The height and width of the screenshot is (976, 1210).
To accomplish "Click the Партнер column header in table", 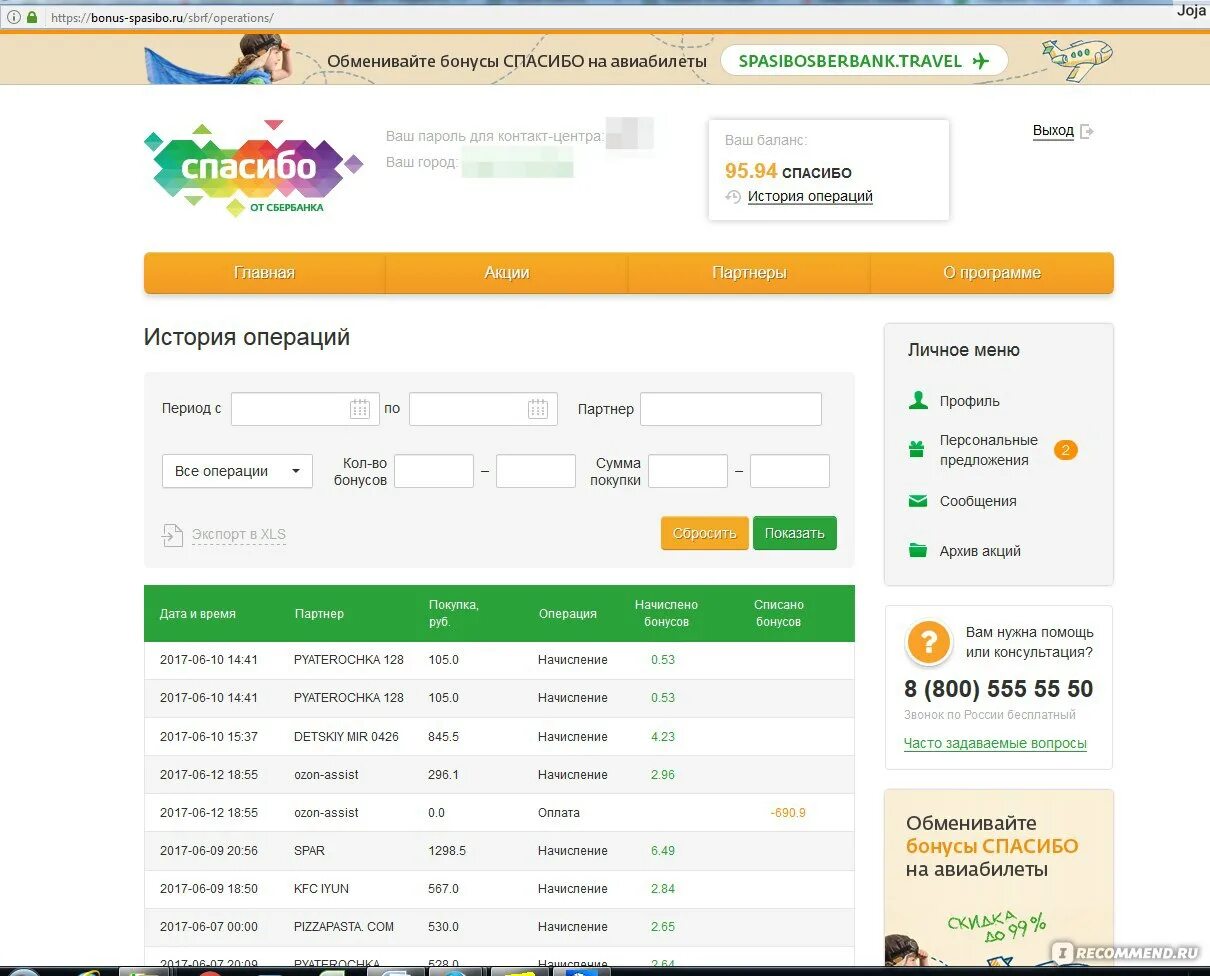I will (x=319, y=614).
